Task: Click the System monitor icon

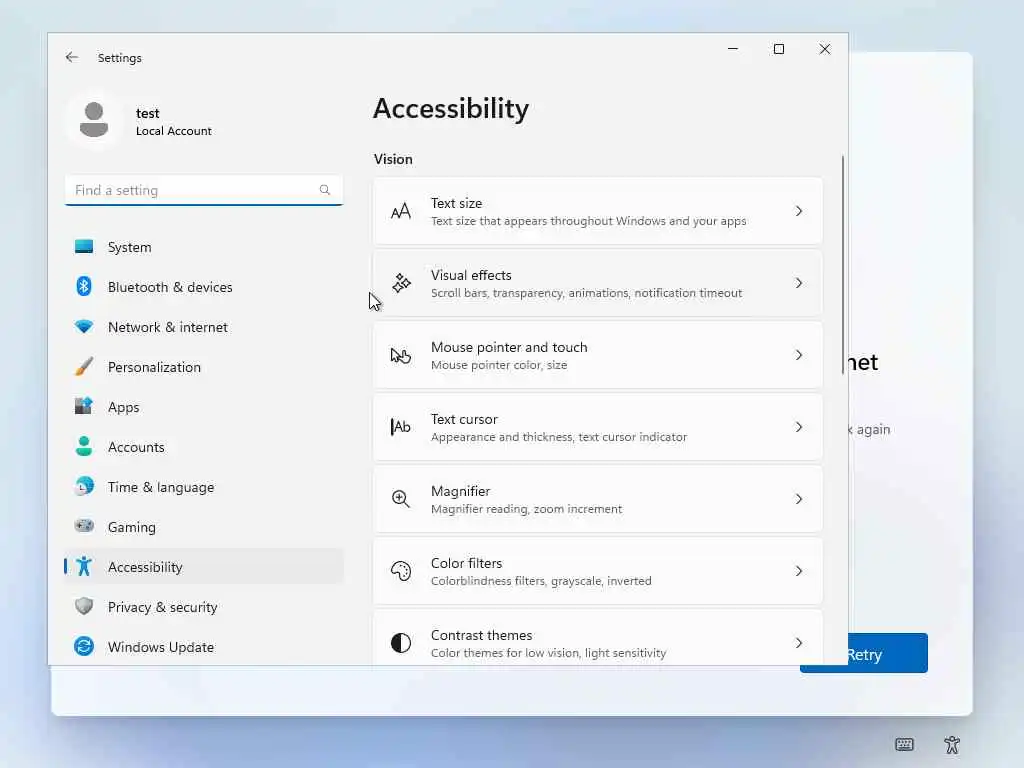Action: [x=84, y=247]
